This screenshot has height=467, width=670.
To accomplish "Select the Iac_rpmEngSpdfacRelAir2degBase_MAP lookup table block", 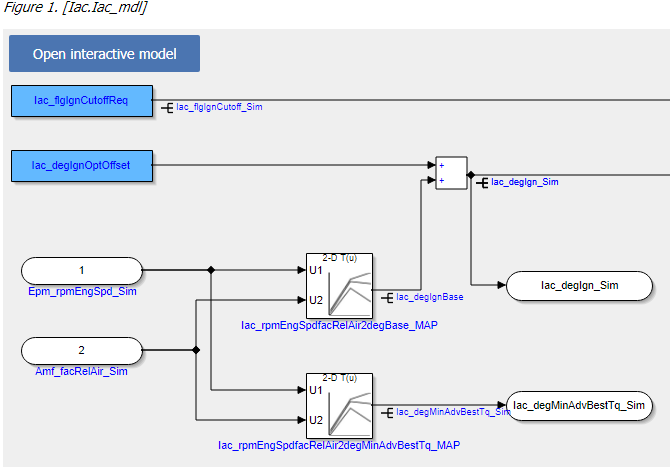I will (339, 285).
